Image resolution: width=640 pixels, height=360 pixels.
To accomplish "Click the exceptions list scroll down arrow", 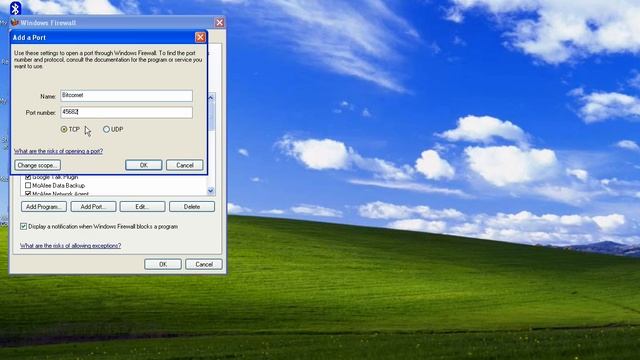I will click(211, 191).
